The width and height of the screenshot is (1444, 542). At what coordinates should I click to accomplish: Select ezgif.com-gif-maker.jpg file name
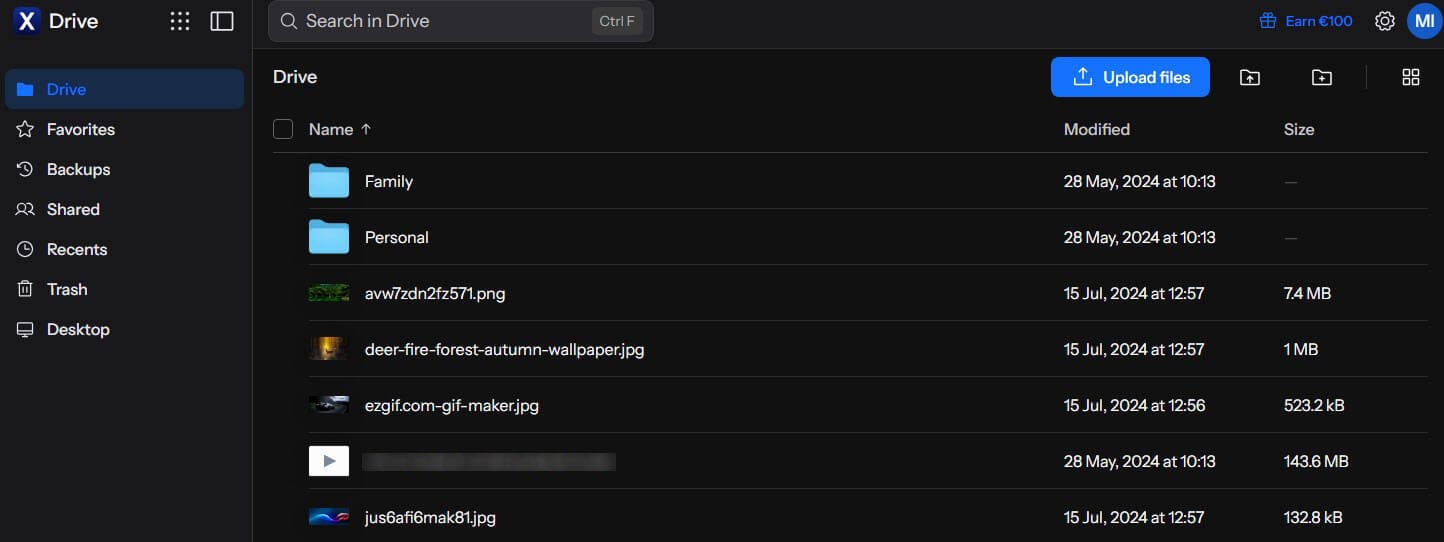[452, 405]
